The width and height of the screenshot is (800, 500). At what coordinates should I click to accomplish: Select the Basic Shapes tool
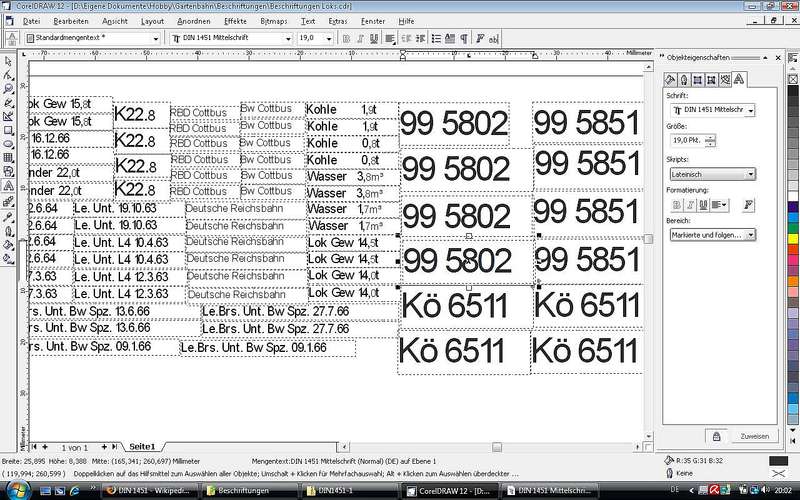tap(8, 172)
